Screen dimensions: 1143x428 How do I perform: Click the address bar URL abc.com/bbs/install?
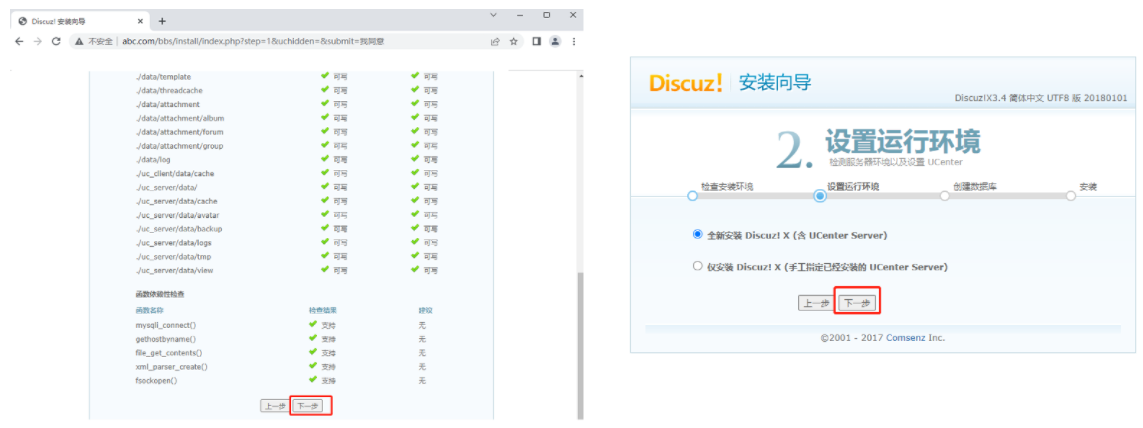253,42
